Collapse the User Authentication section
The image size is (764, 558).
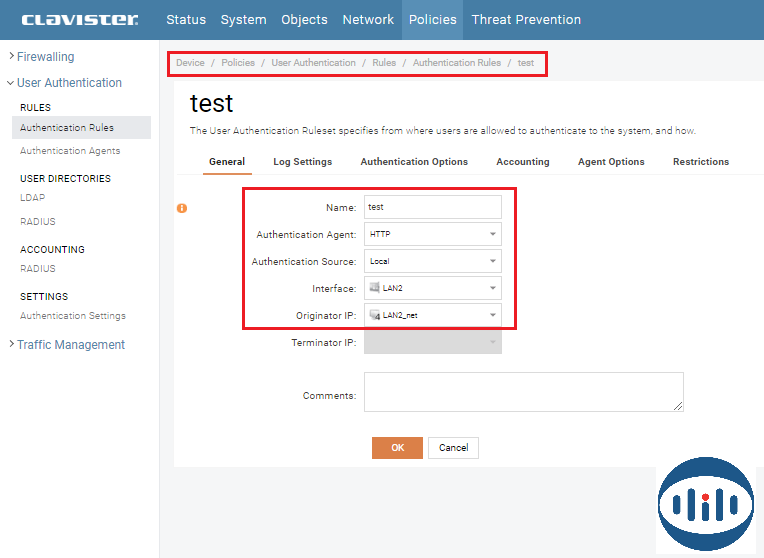[x=68, y=83]
